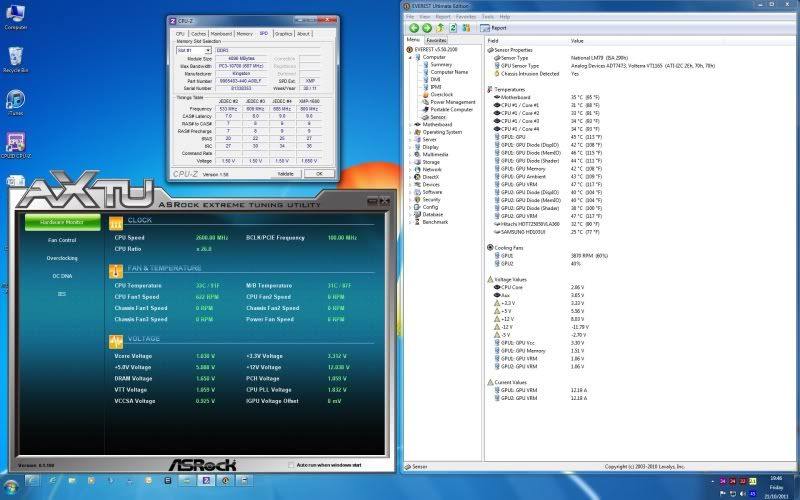Open OC DNA in AXTU sidebar

click(x=62, y=276)
